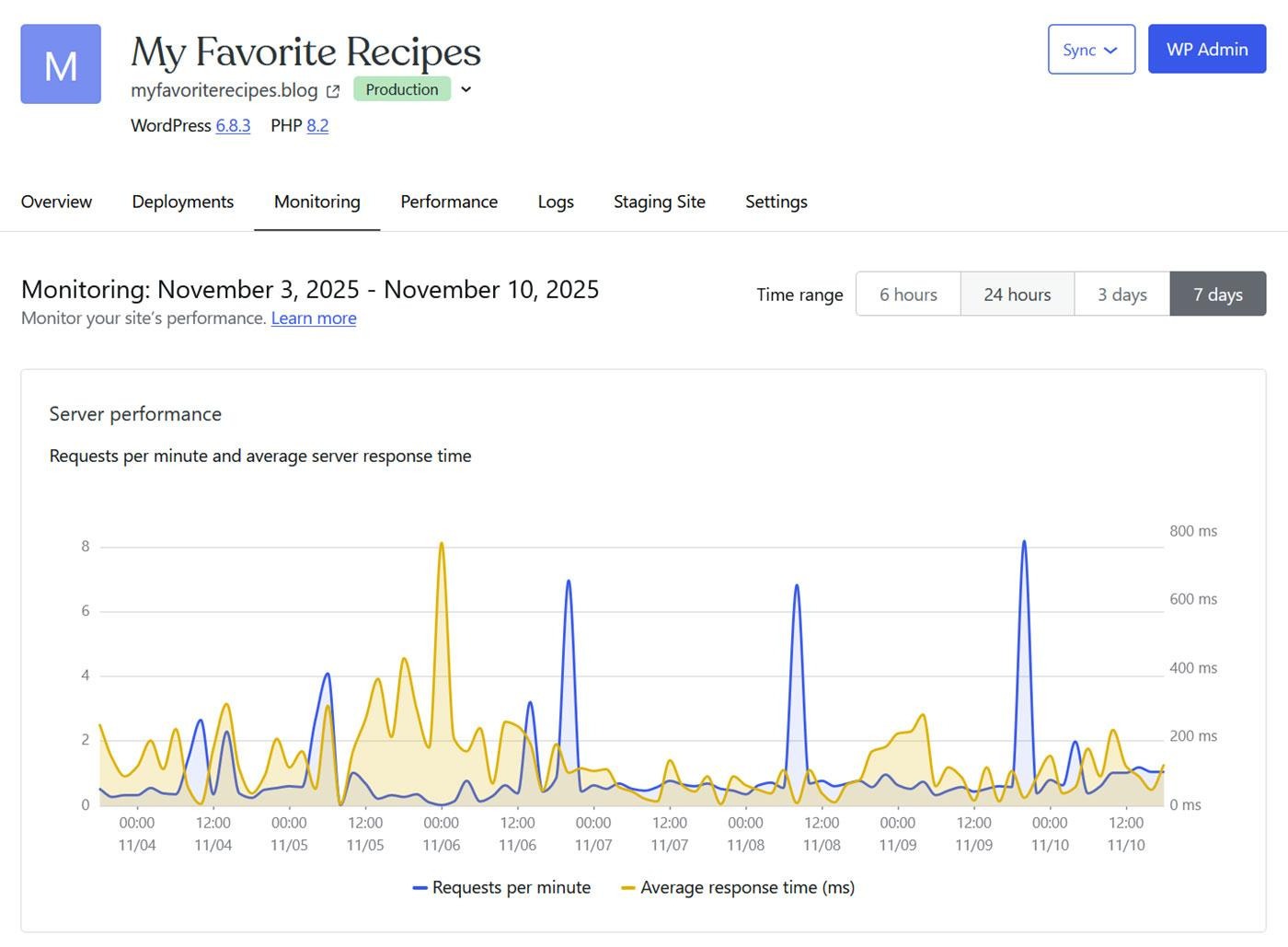This screenshot has width=1288, height=947.
Task: Open the Settings tab
Action: [776, 202]
